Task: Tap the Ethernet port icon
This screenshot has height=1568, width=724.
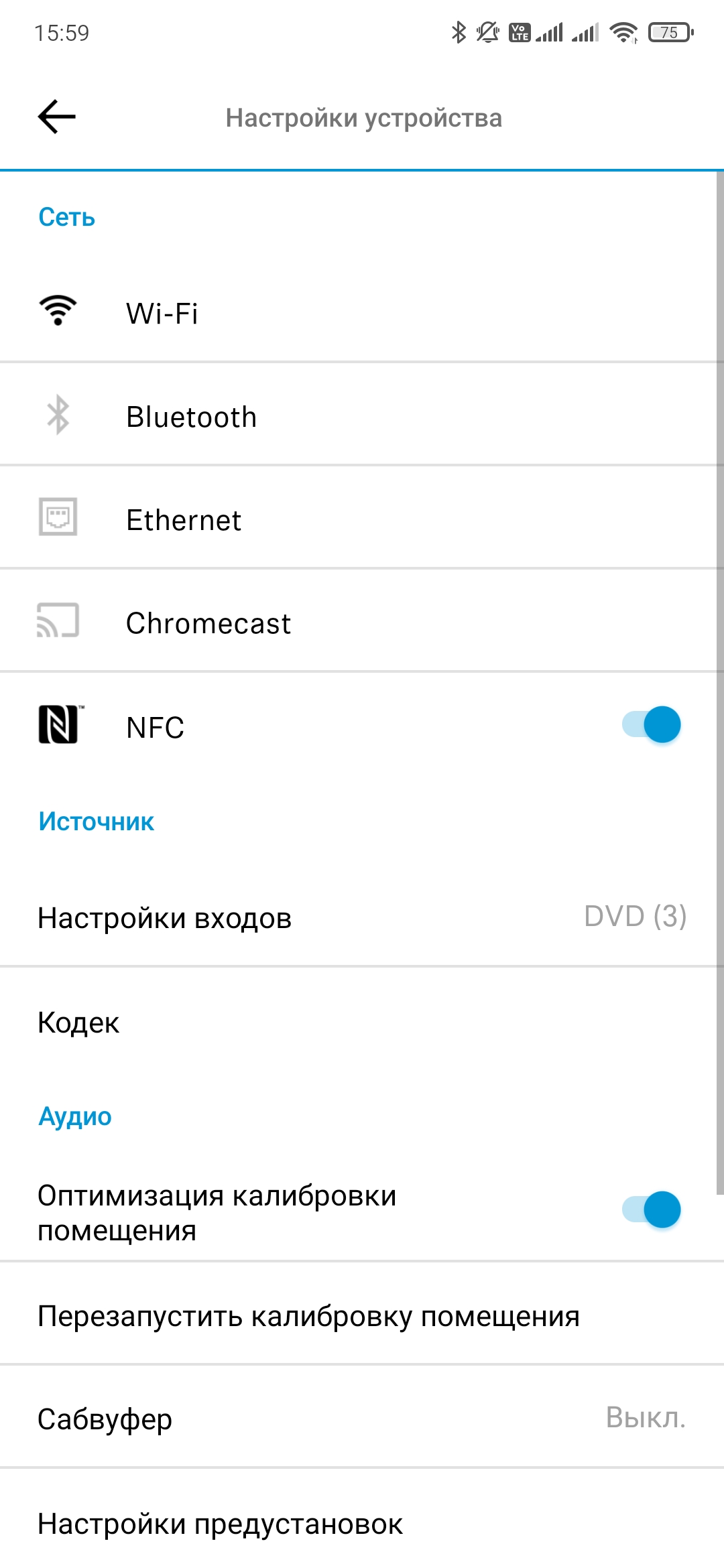Action: (58, 517)
